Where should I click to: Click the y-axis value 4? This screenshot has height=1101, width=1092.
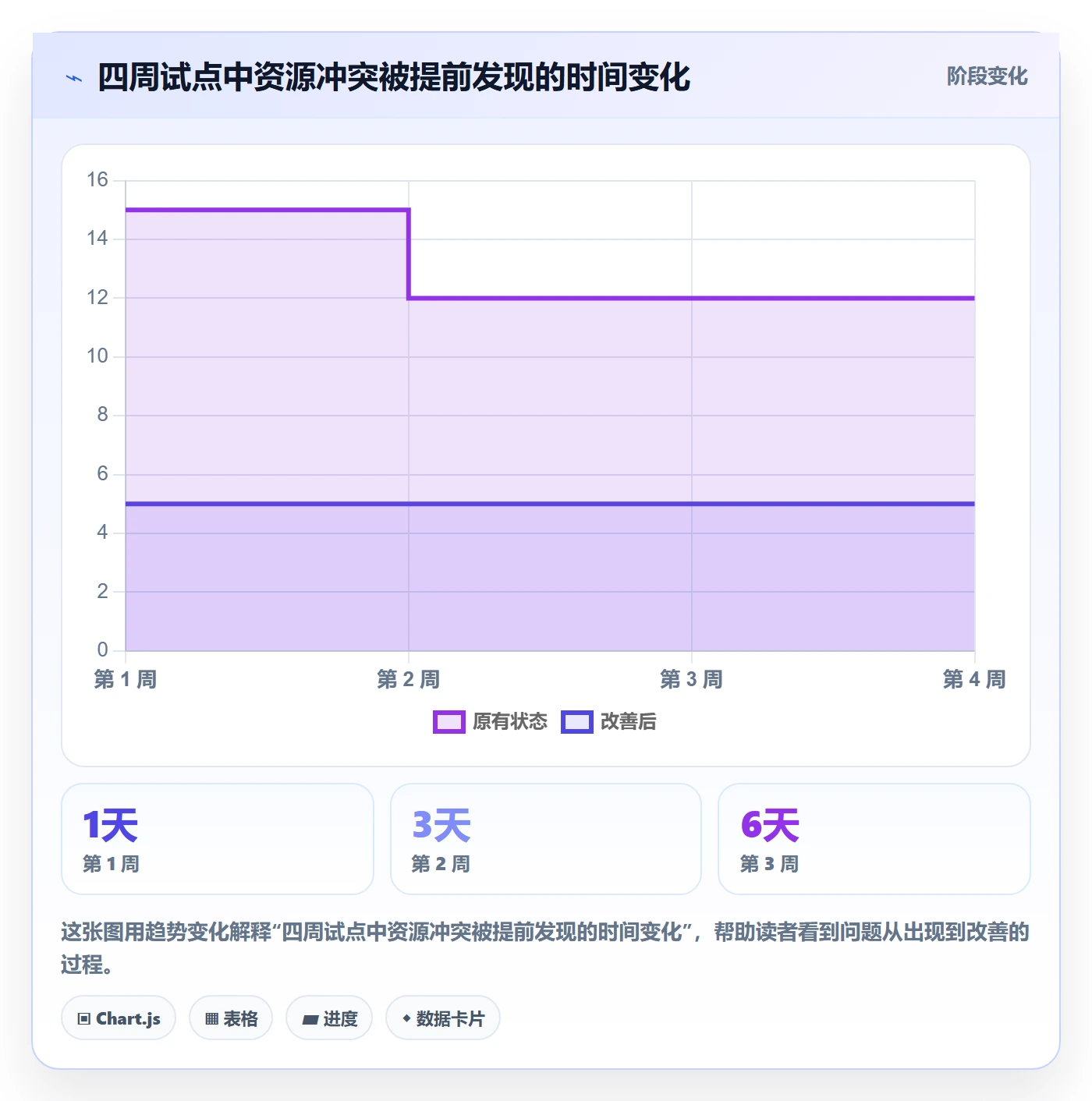coord(102,533)
